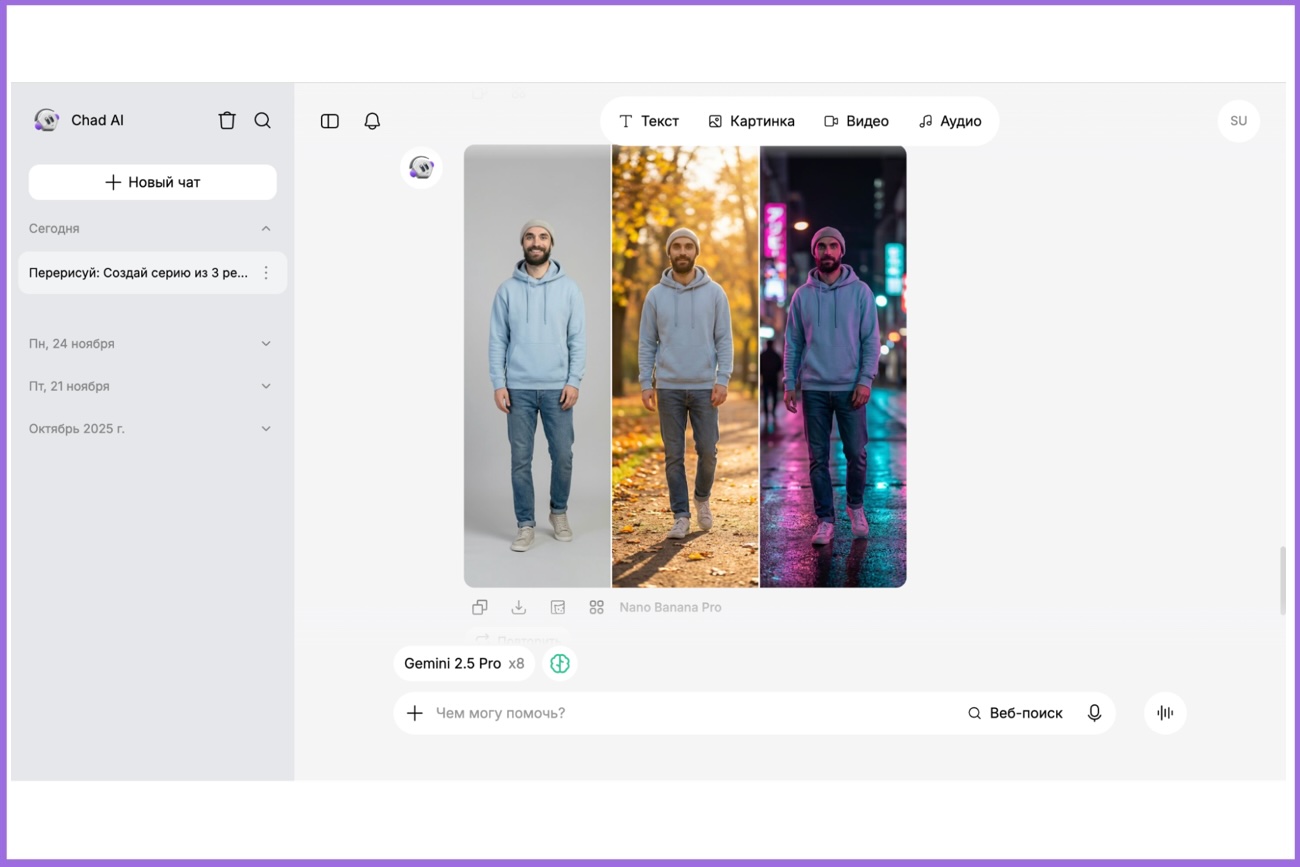Open chat search with magnifier icon
1300x867 pixels.
[x=263, y=120]
